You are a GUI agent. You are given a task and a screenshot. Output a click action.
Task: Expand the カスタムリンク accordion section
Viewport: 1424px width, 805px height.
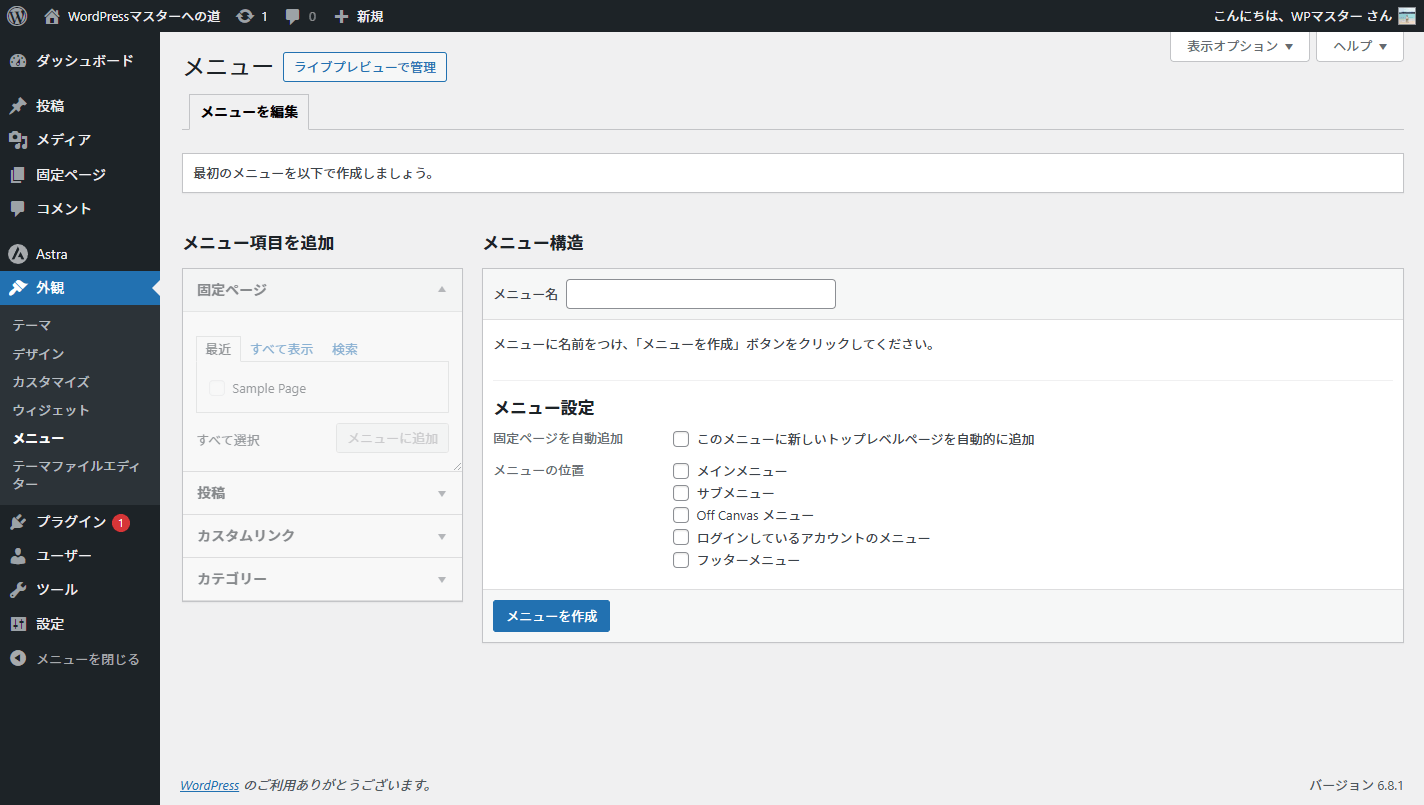[x=322, y=536]
